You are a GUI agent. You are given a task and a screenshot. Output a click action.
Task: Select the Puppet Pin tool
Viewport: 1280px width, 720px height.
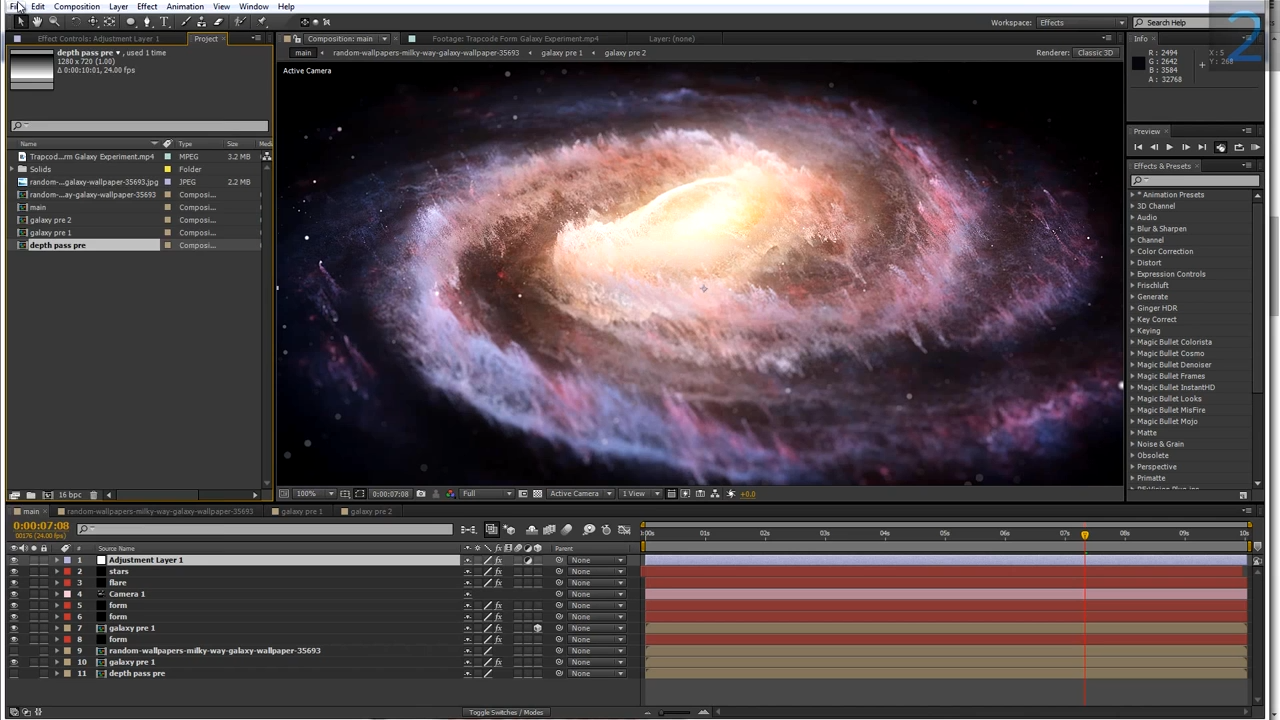coord(262,22)
